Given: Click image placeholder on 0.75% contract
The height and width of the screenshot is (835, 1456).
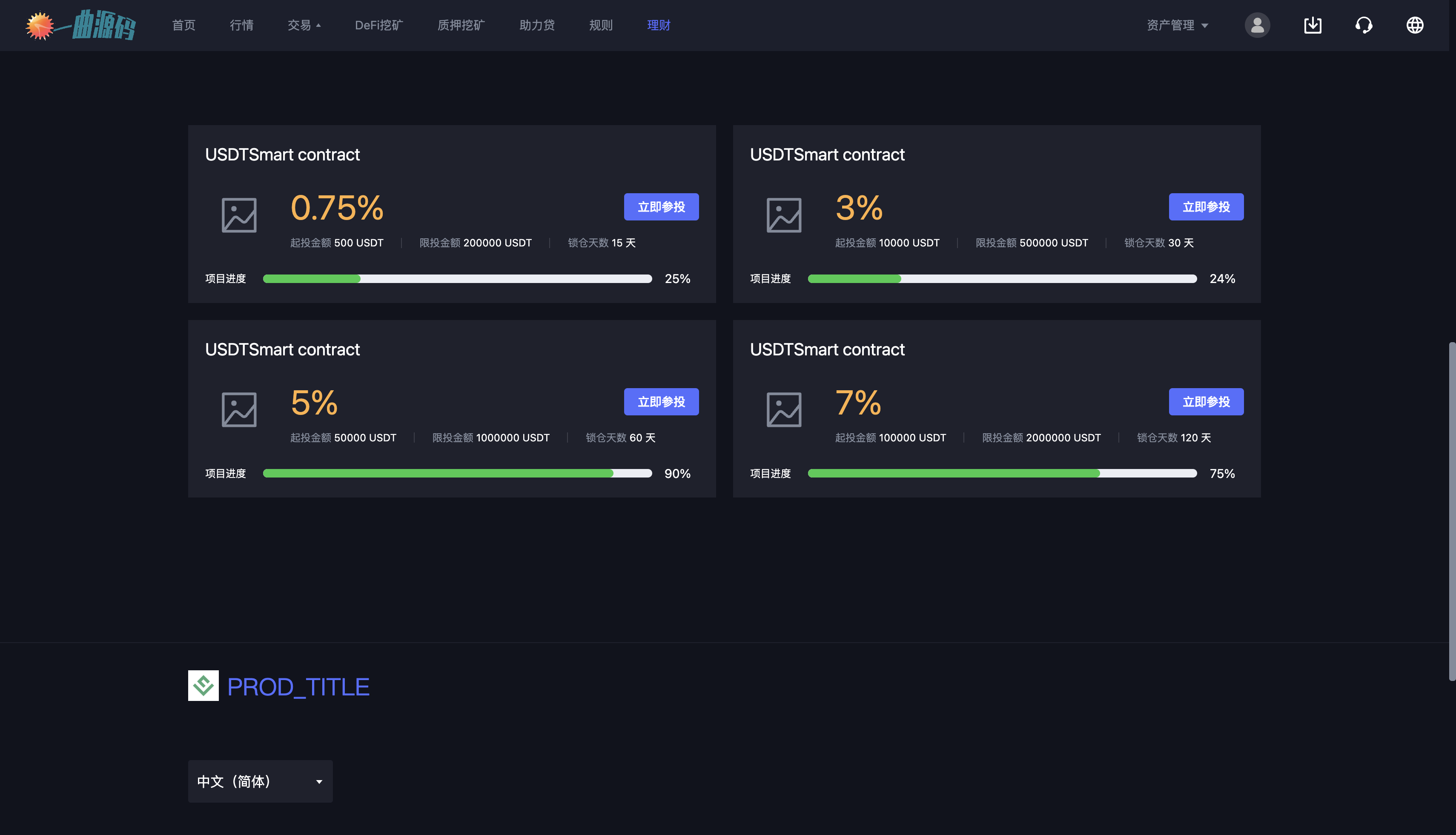Looking at the screenshot, I should 239,215.
